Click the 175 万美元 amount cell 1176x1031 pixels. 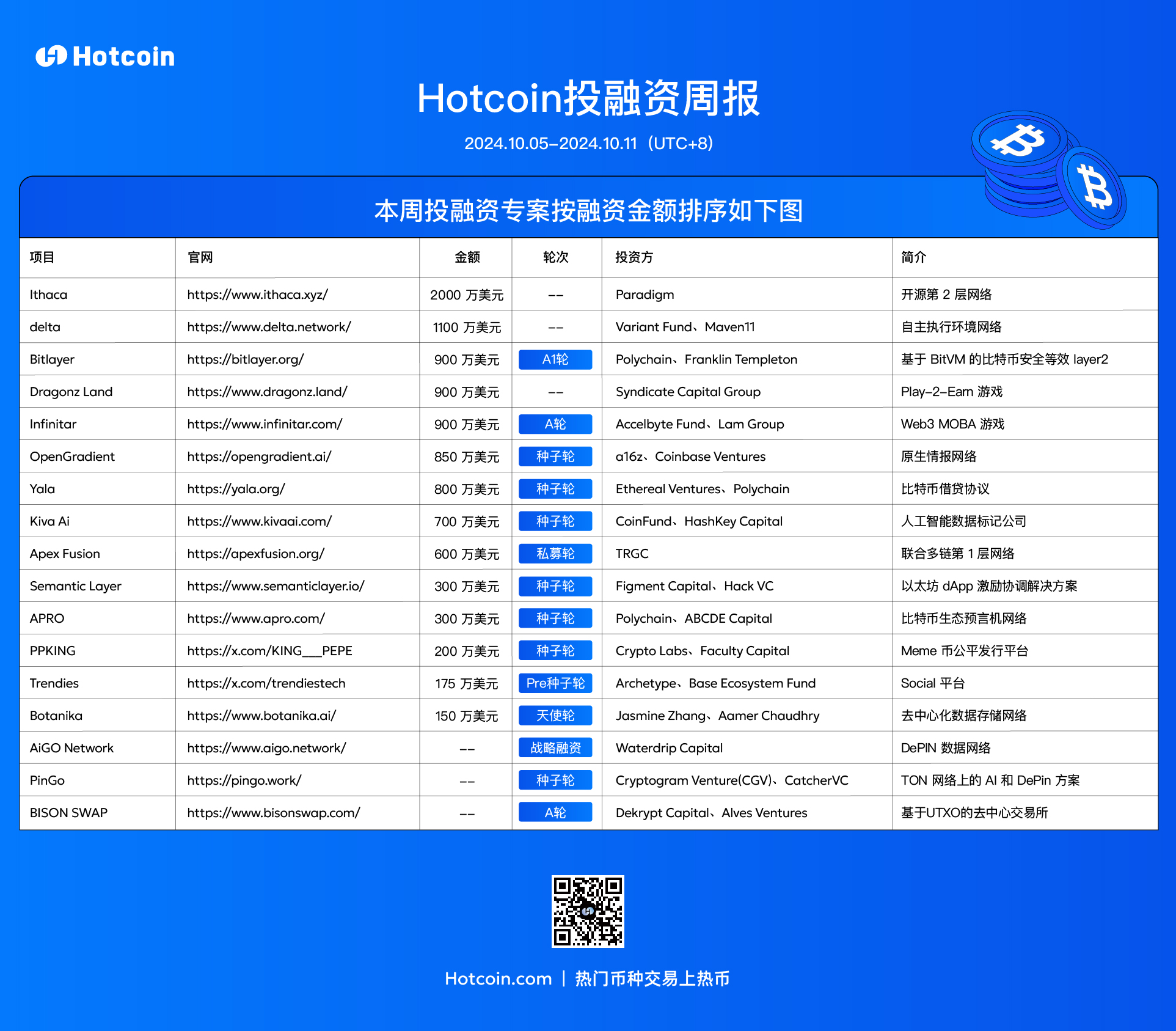(467, 684)
